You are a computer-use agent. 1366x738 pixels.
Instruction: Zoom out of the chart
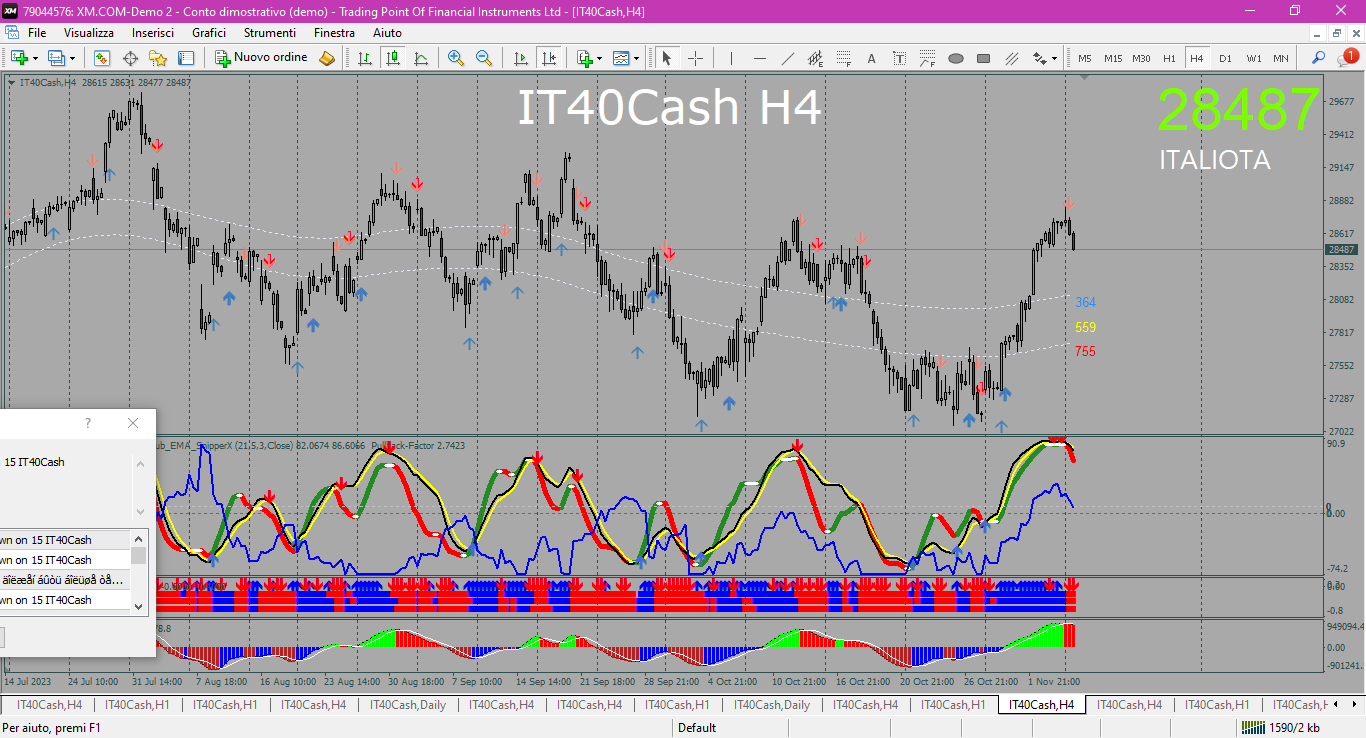point(484,58)
